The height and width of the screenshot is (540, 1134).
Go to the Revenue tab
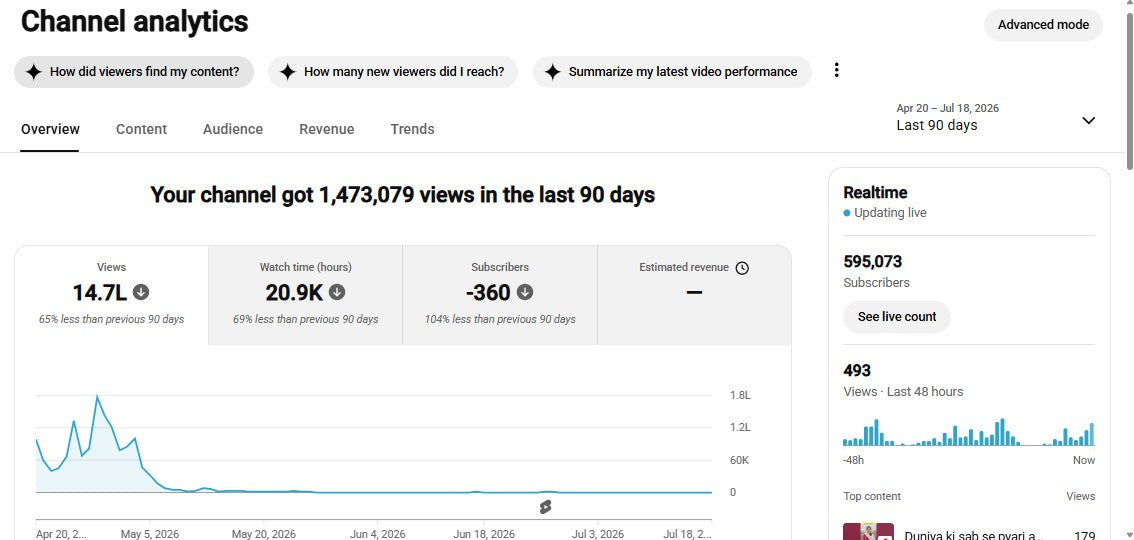pyautogui.click(x=327, y=129)
